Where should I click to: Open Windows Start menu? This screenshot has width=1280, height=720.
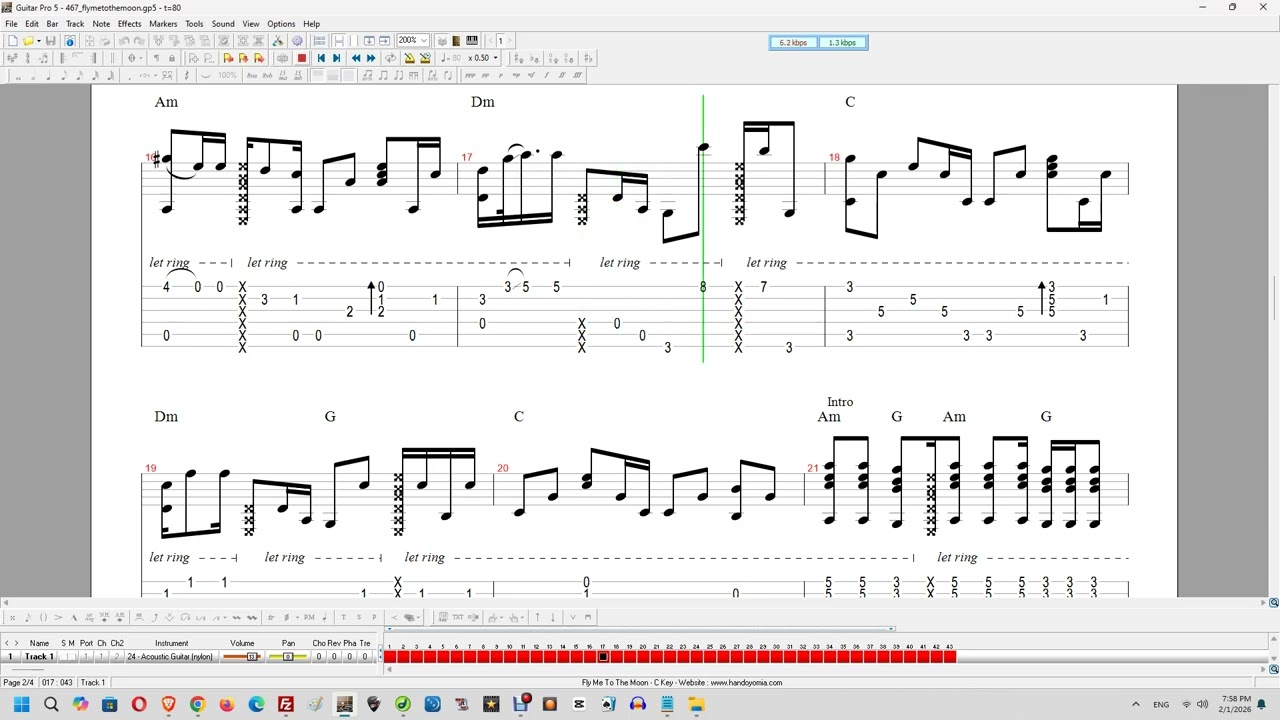[21, 705]
